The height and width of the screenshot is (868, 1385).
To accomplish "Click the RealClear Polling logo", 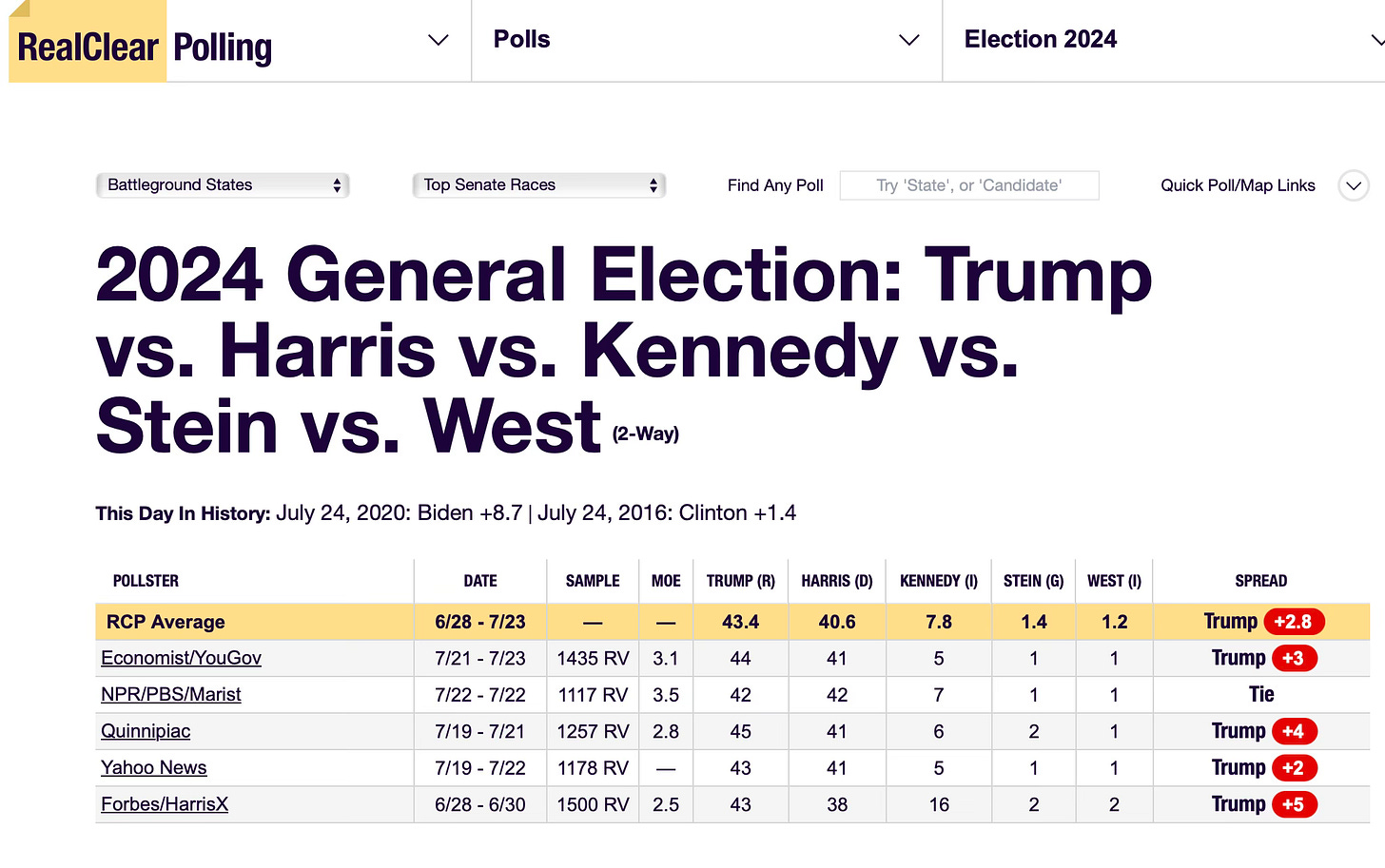I will [145, 46].
